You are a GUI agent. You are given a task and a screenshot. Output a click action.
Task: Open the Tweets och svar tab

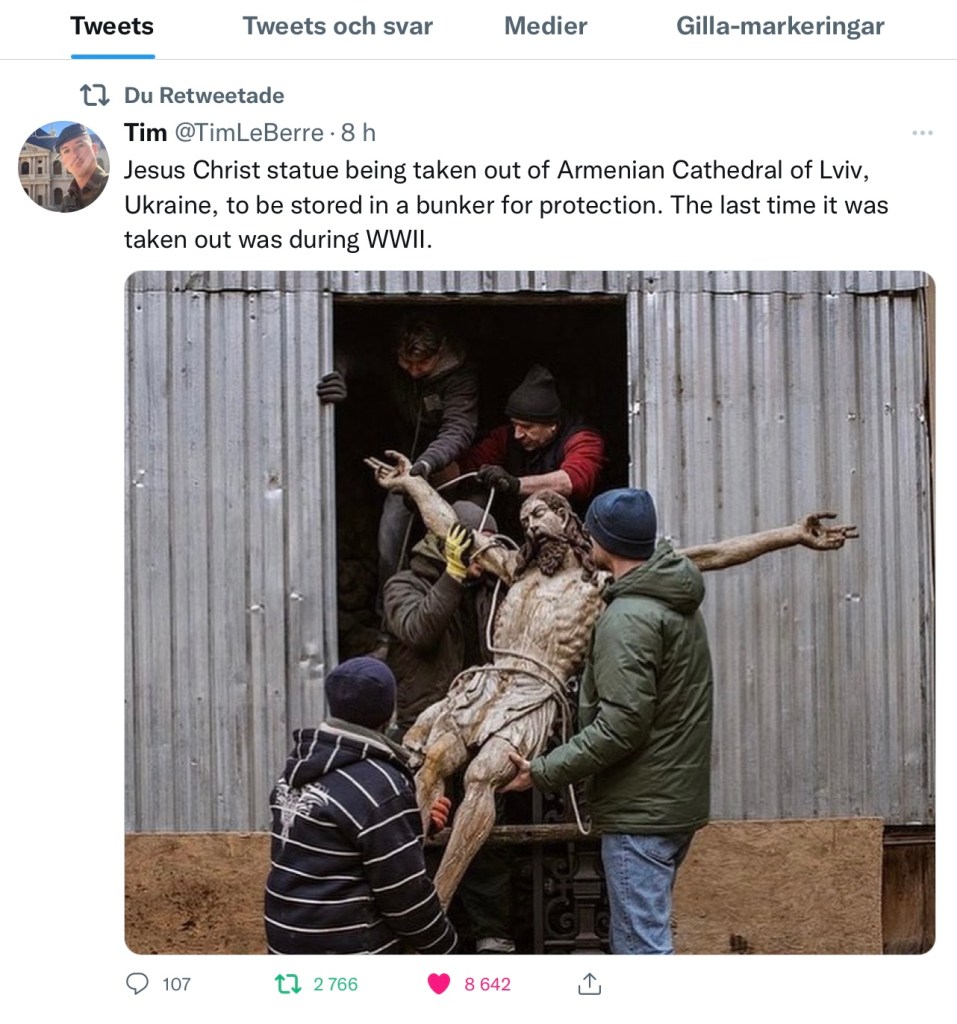coord(337,27)
